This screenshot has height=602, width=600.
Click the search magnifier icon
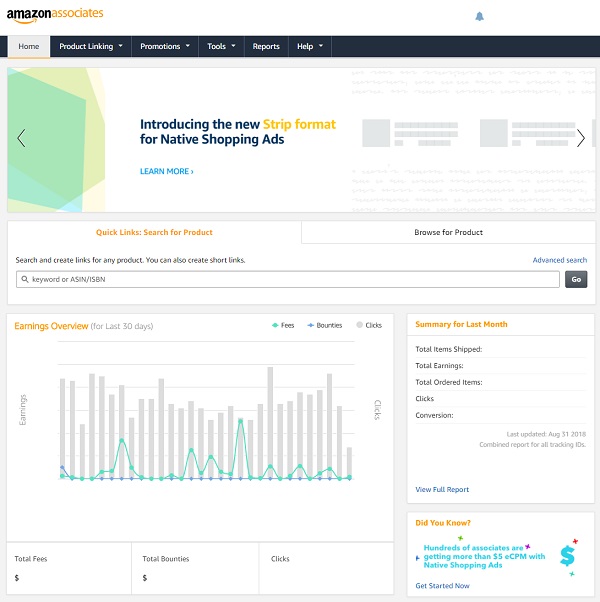pos(25,279)
